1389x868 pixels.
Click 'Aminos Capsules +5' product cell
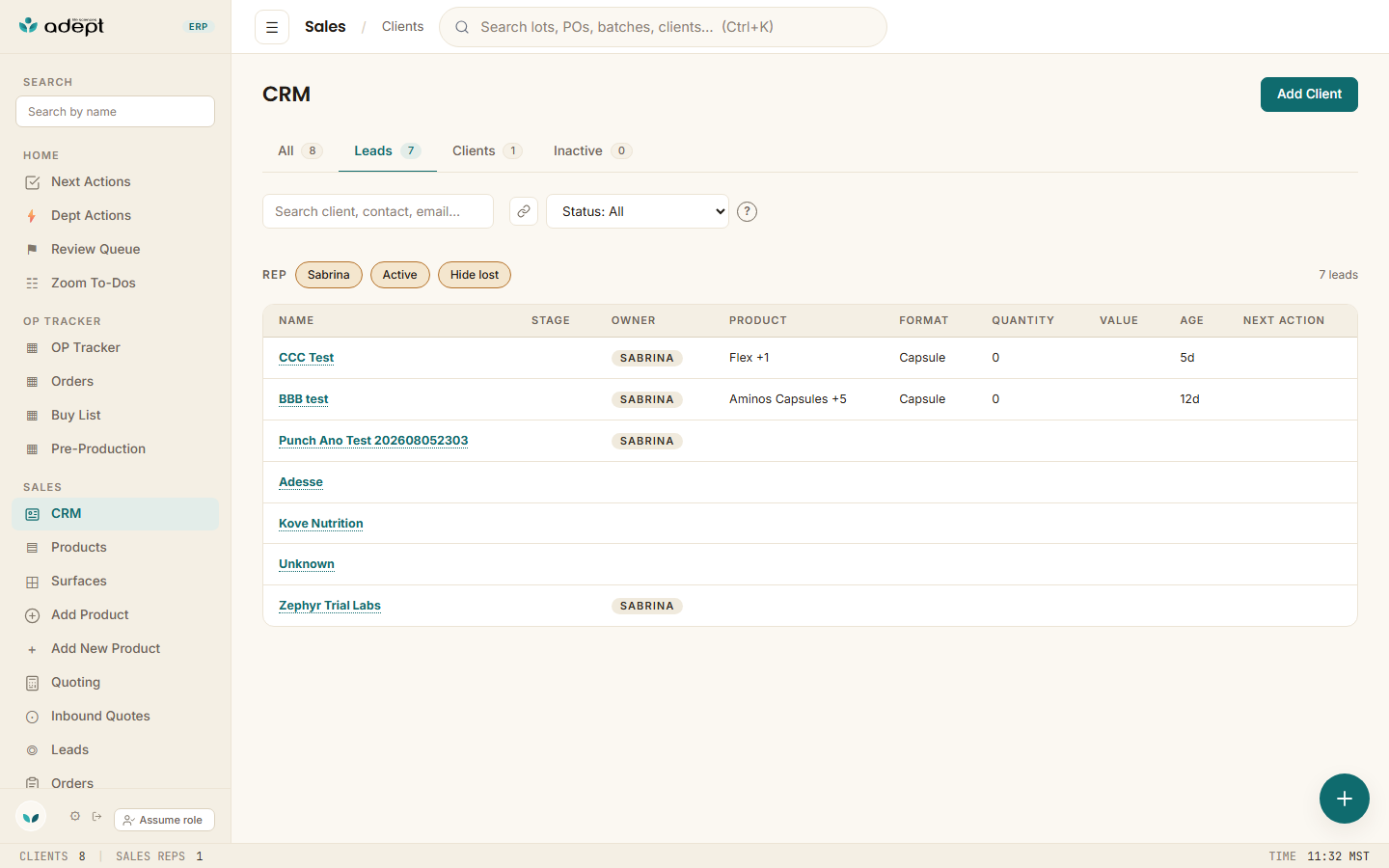(788, 399)
